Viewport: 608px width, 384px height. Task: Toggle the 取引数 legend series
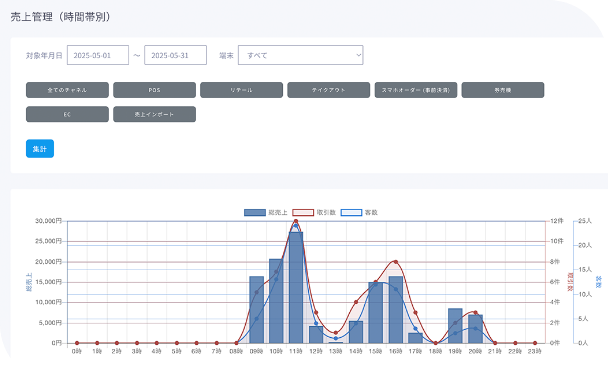[x=314, y=213]
